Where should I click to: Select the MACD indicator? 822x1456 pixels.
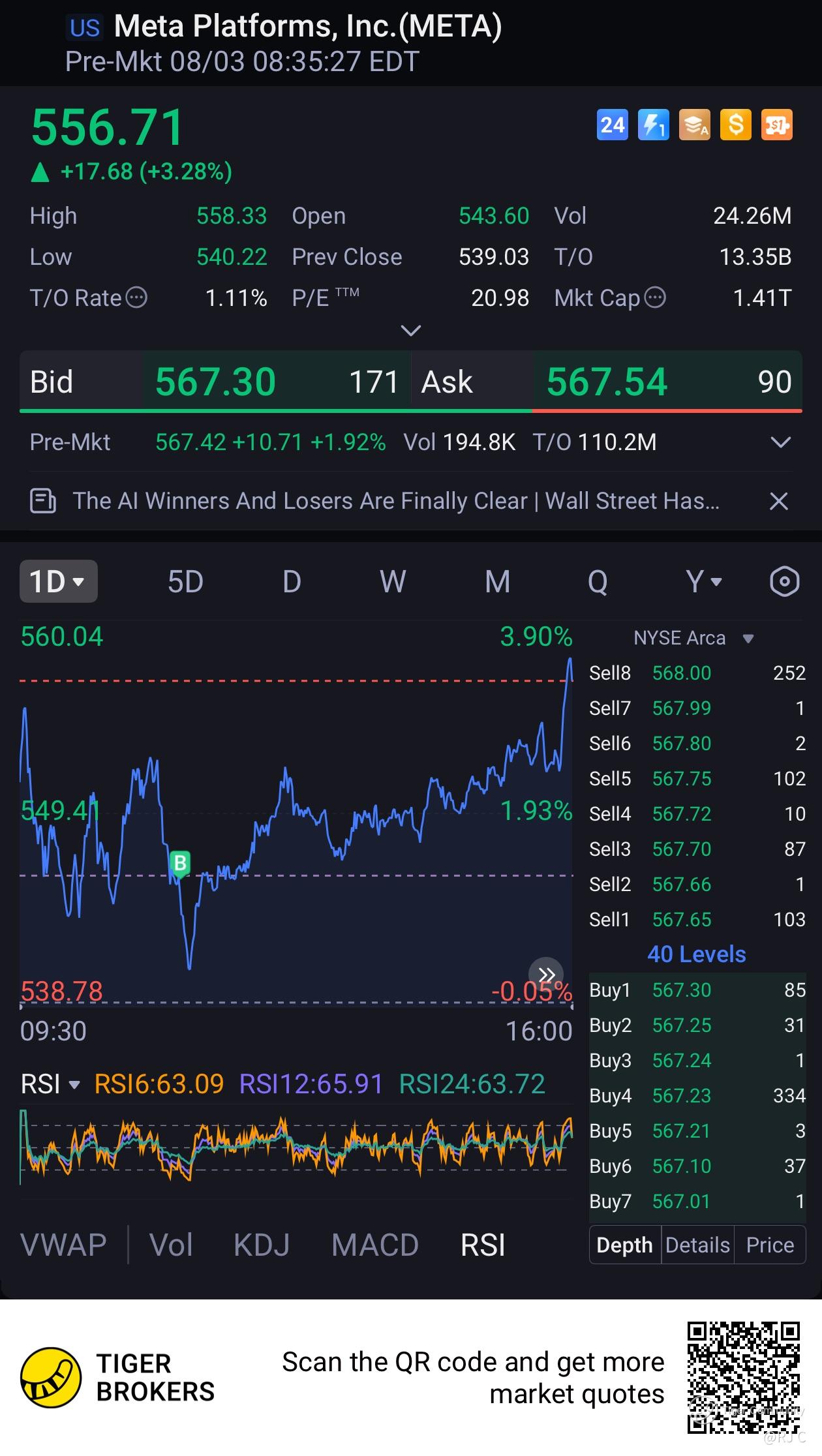pos(374,1245)
